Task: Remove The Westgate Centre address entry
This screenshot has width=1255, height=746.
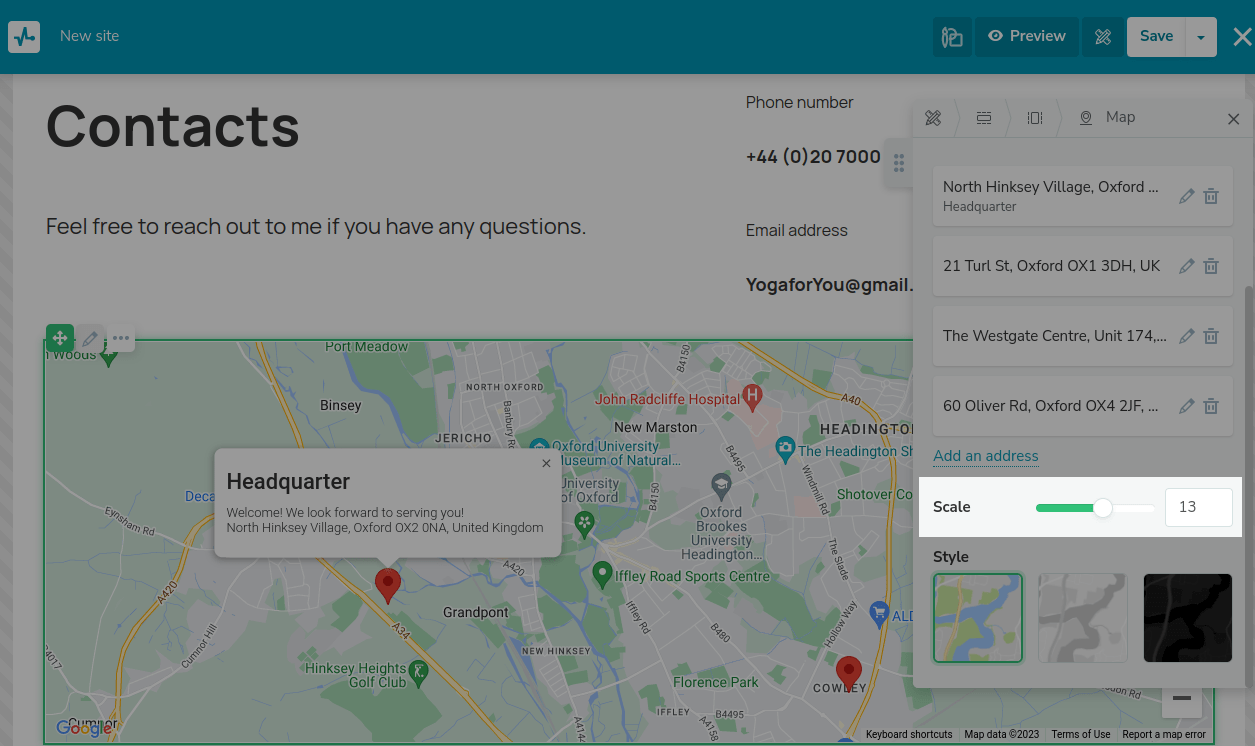Action: (1211, 336)
